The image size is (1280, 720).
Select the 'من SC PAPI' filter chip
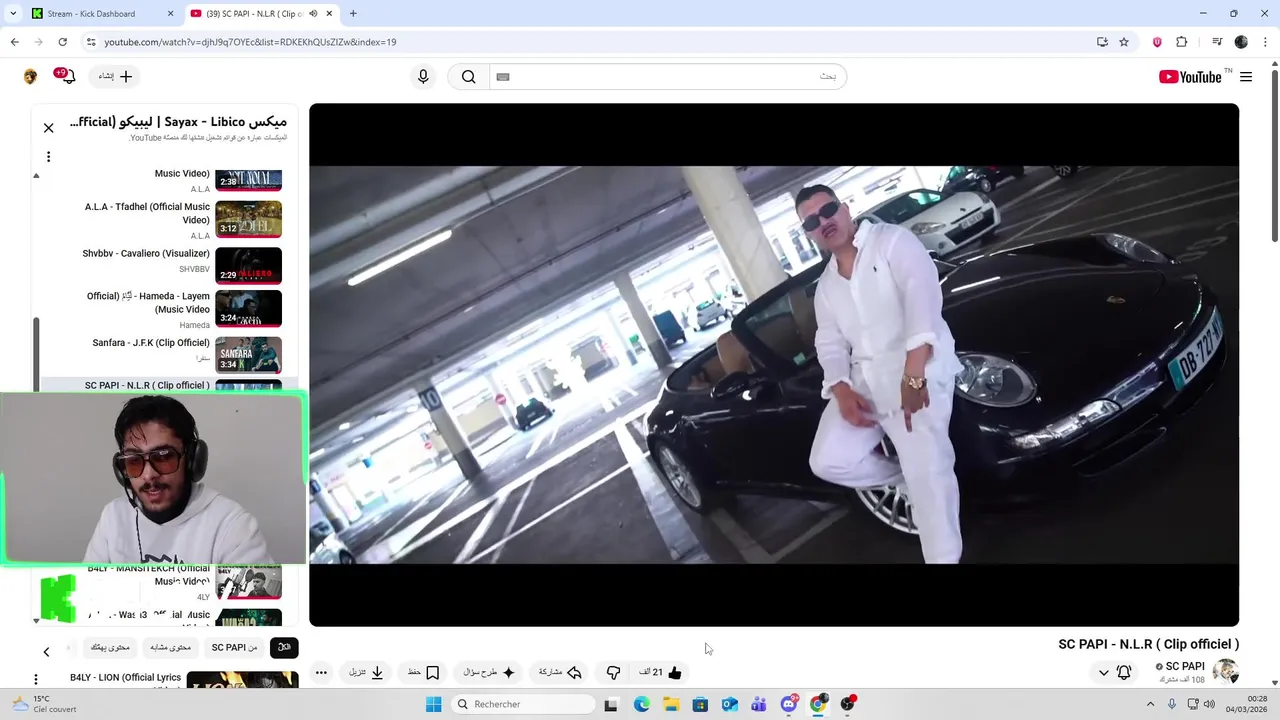234,648
